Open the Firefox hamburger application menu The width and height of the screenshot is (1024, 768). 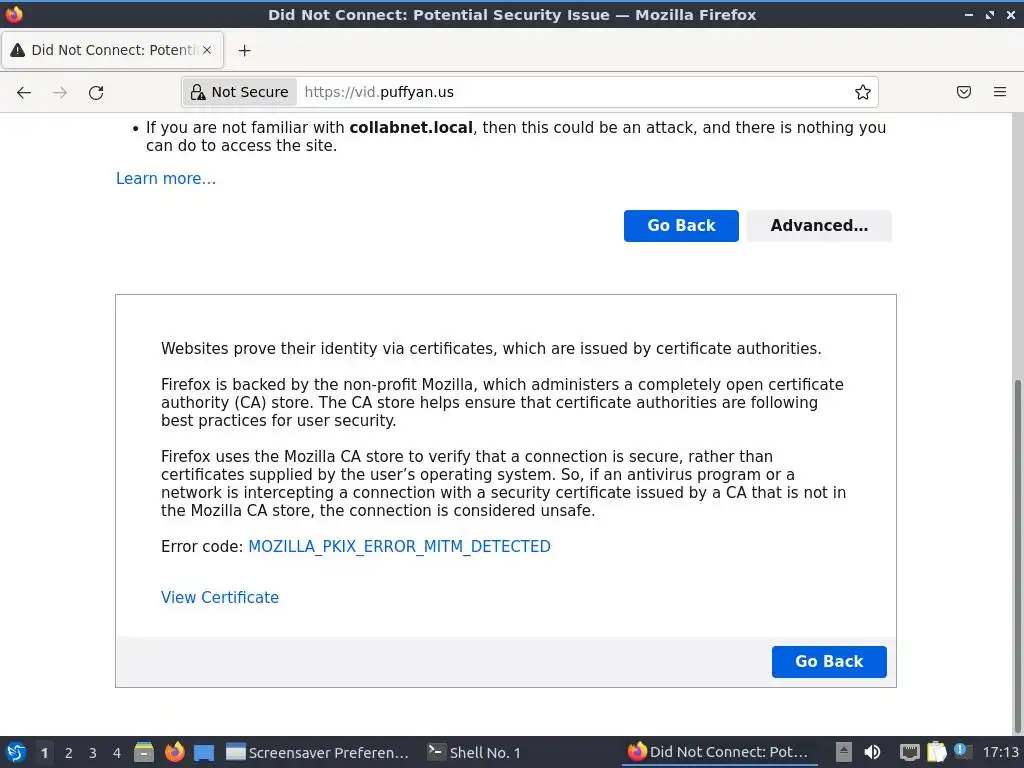[x=1000, y=92]
